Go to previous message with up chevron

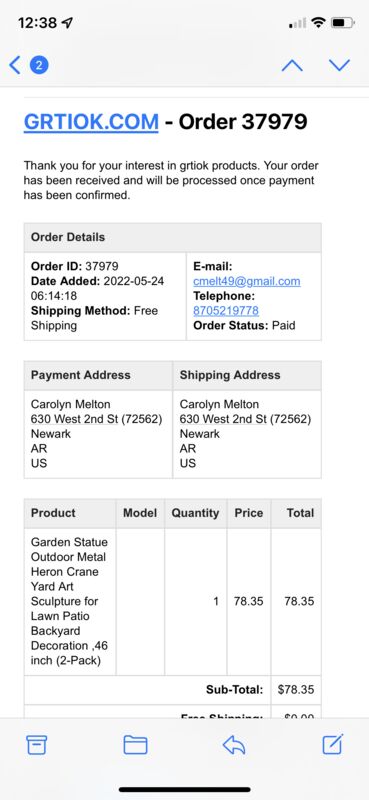pos(292,65)
